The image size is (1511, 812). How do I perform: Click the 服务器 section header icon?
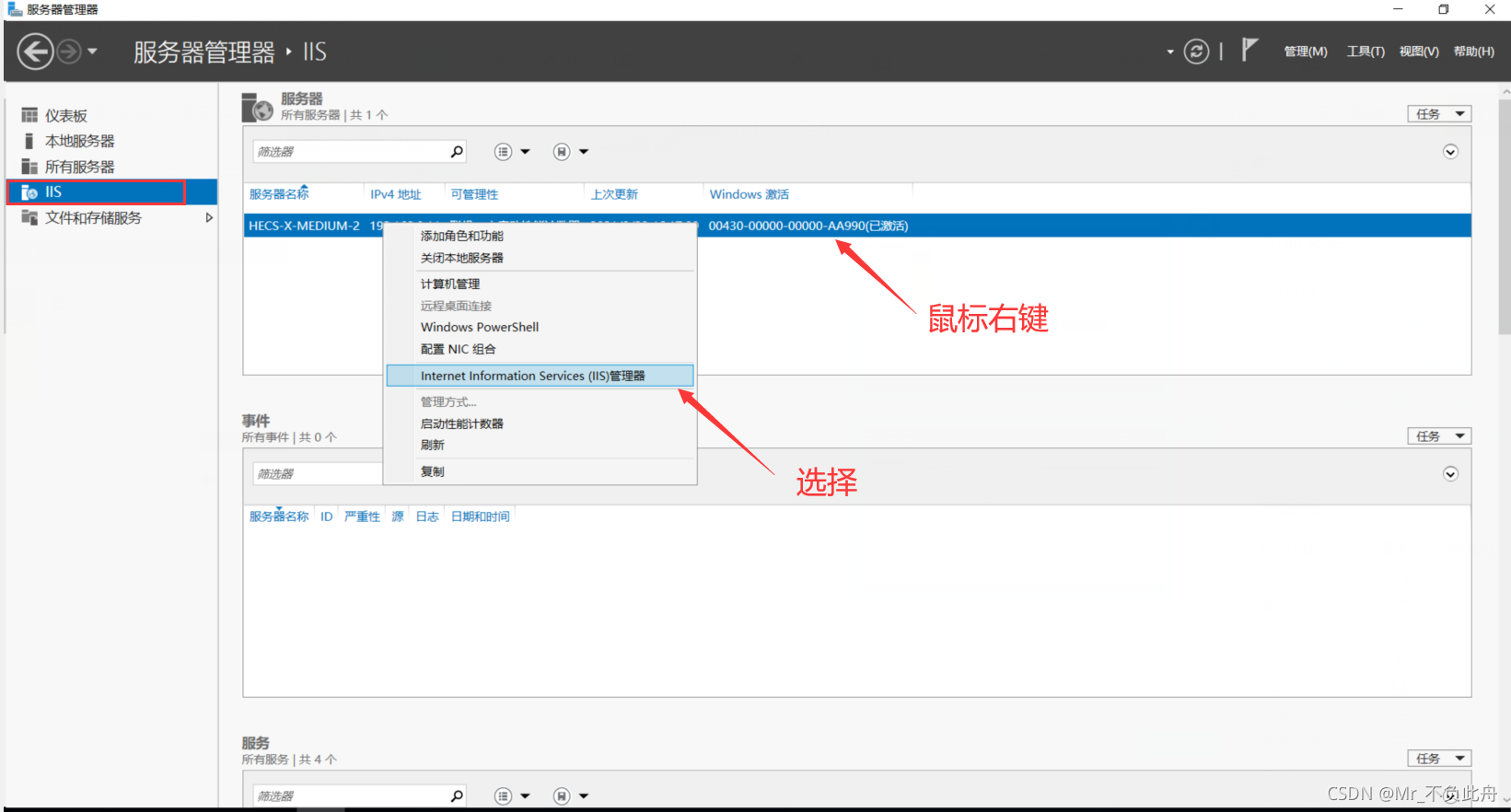258,107
